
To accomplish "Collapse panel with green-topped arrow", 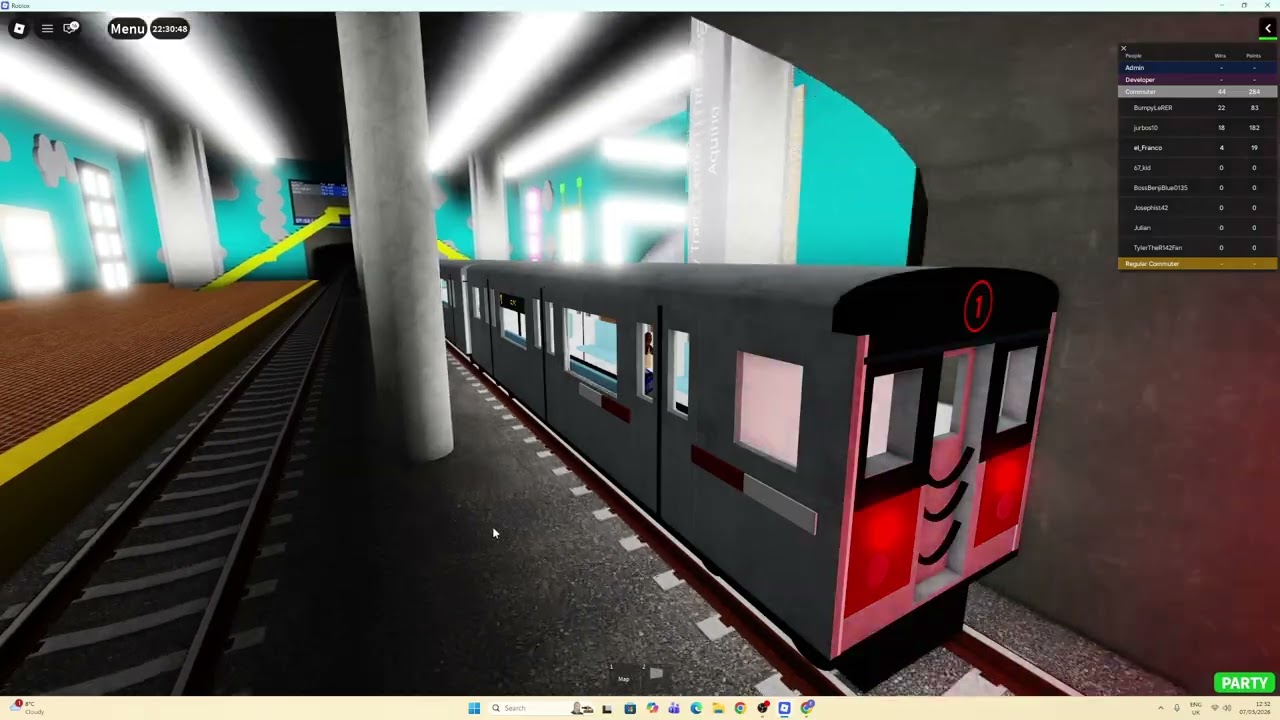I will 1268,28.
